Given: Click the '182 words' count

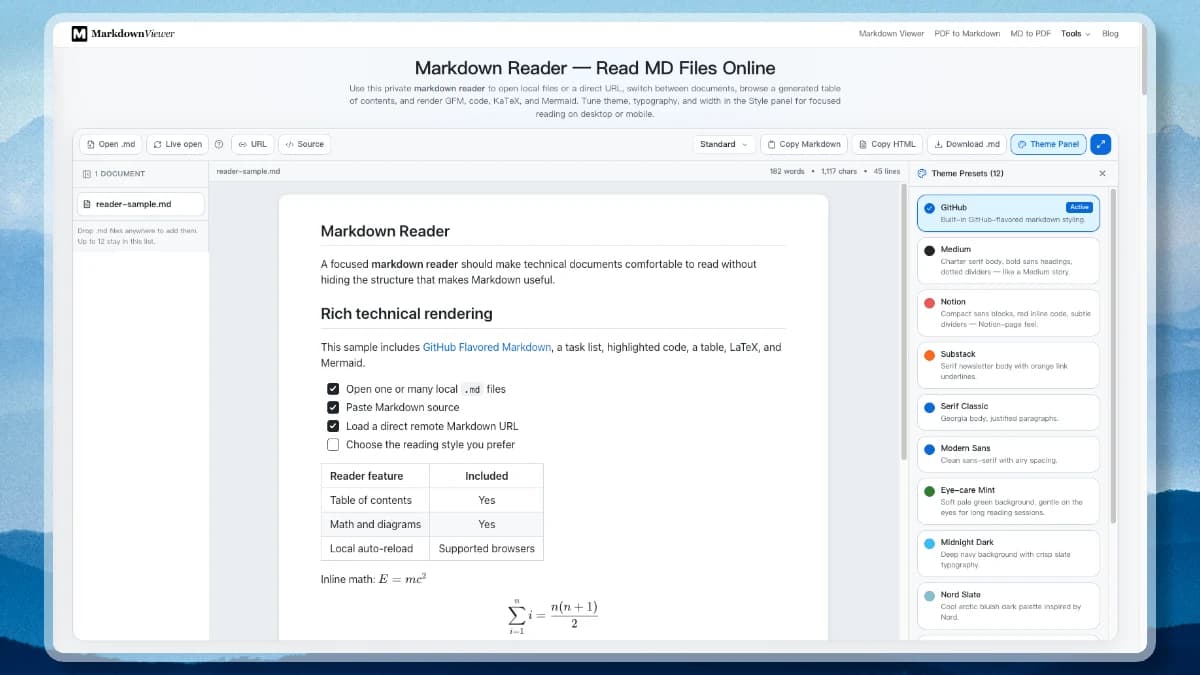Looking at the screenshot, I should coord(787,172).
